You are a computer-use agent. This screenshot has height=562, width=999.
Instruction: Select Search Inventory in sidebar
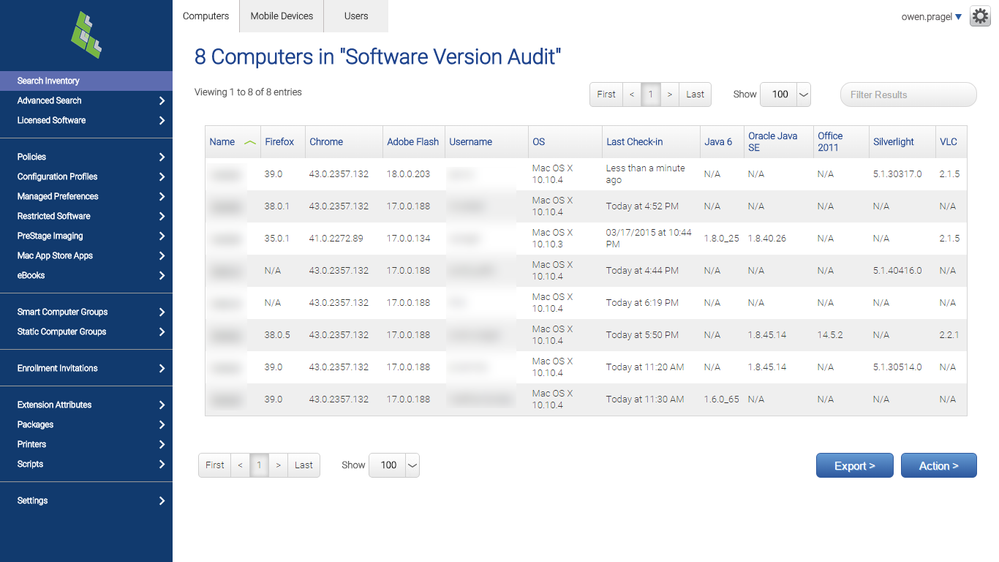86,81
